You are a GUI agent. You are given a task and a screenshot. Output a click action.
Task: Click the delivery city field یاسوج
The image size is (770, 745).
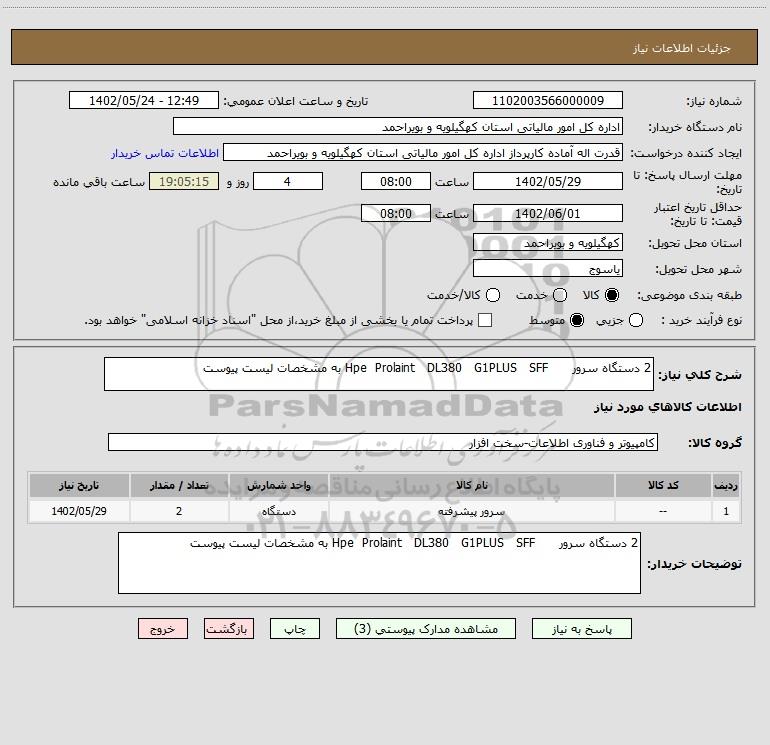point(548,268)
